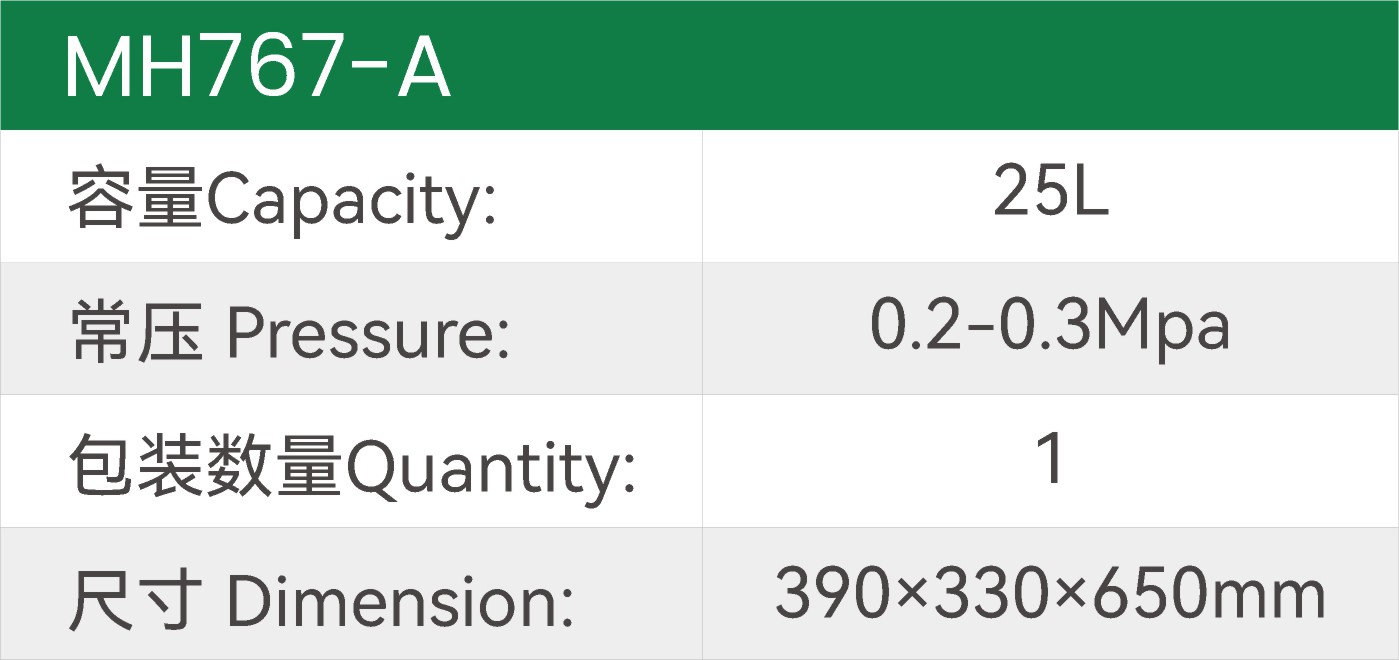The image size is (1399, 660).
Task: Click the 25L capacity value
Action: click(x=1050, y=195)
